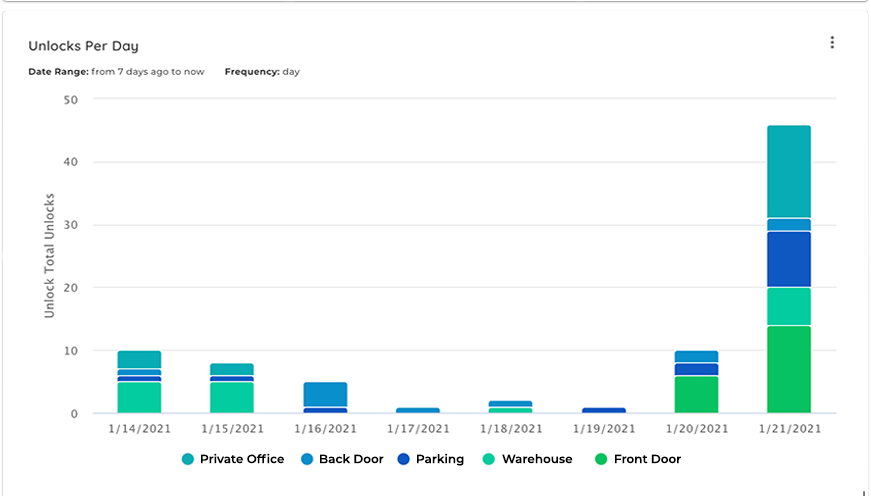Viewport: 871px width, 496px height.
Task: Click Parking segment on 1/21/2021 bar
Action: (788, 259)
